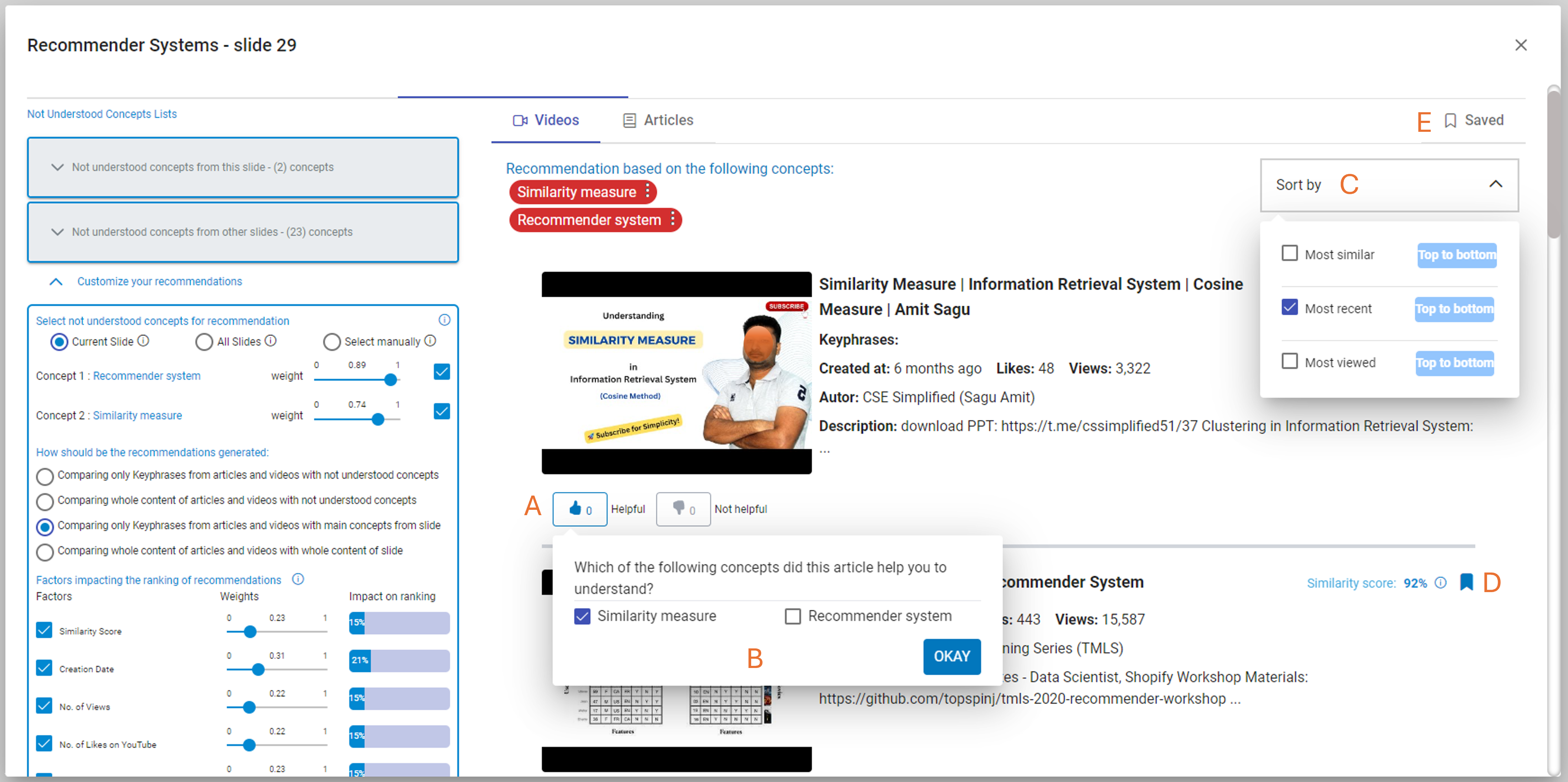Check the Most similar sort option
This screenshot has height=782, width=1568.
1289,253
